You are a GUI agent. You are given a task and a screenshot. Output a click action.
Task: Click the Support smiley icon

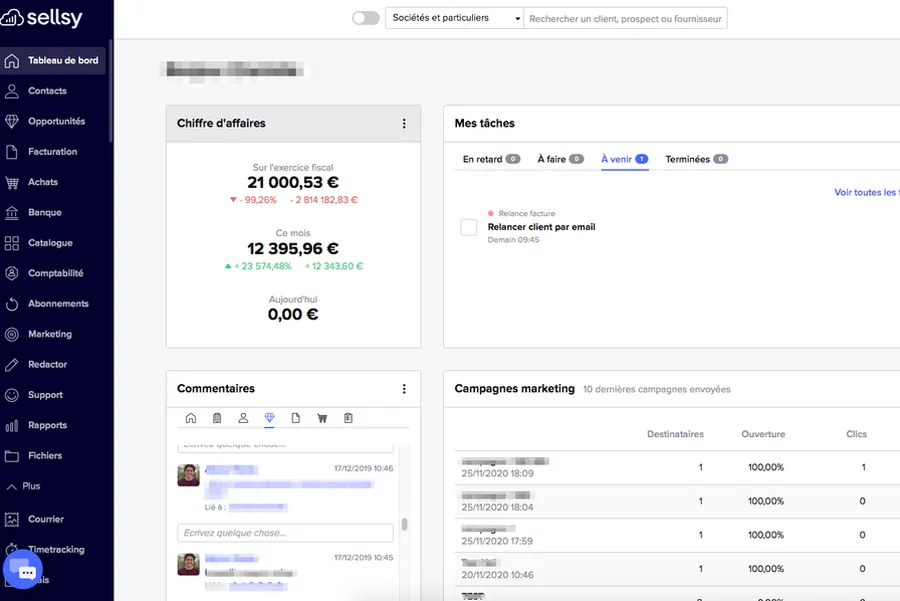click(11, 395)
